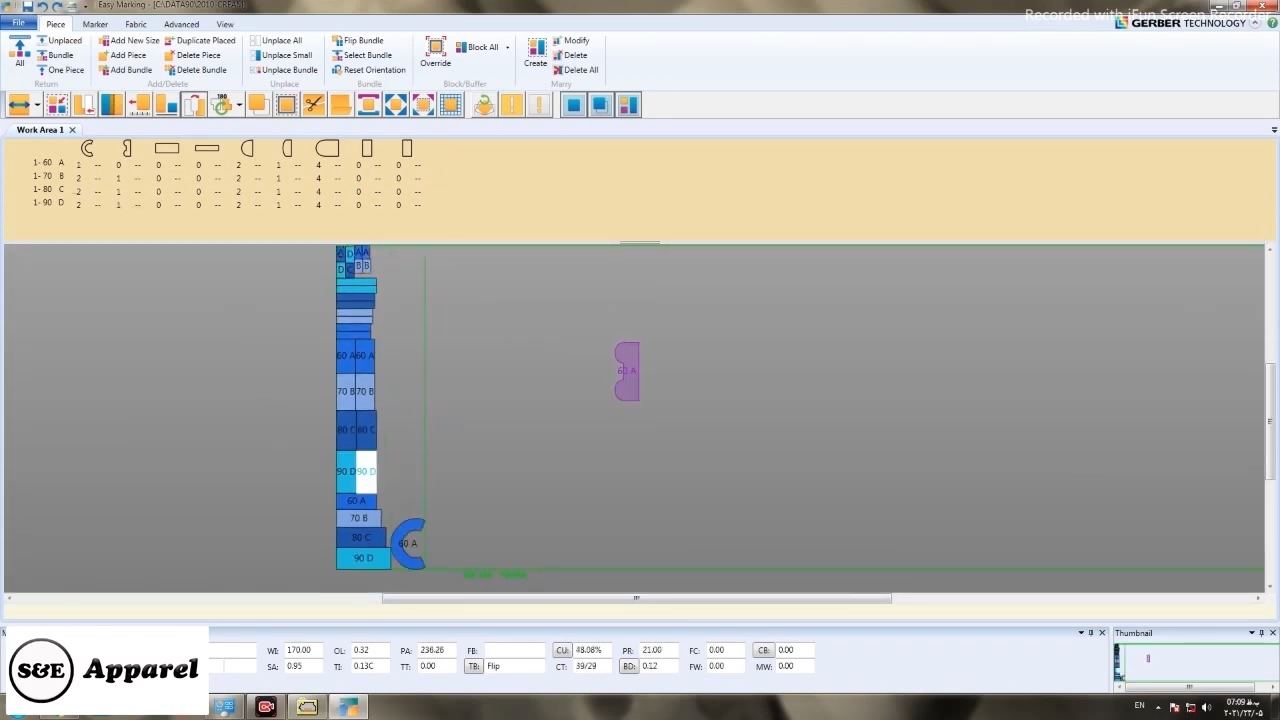Click the scissors split piece tool
The width and height of the screenshot is (1280, 720).
(x=314, y=105)
